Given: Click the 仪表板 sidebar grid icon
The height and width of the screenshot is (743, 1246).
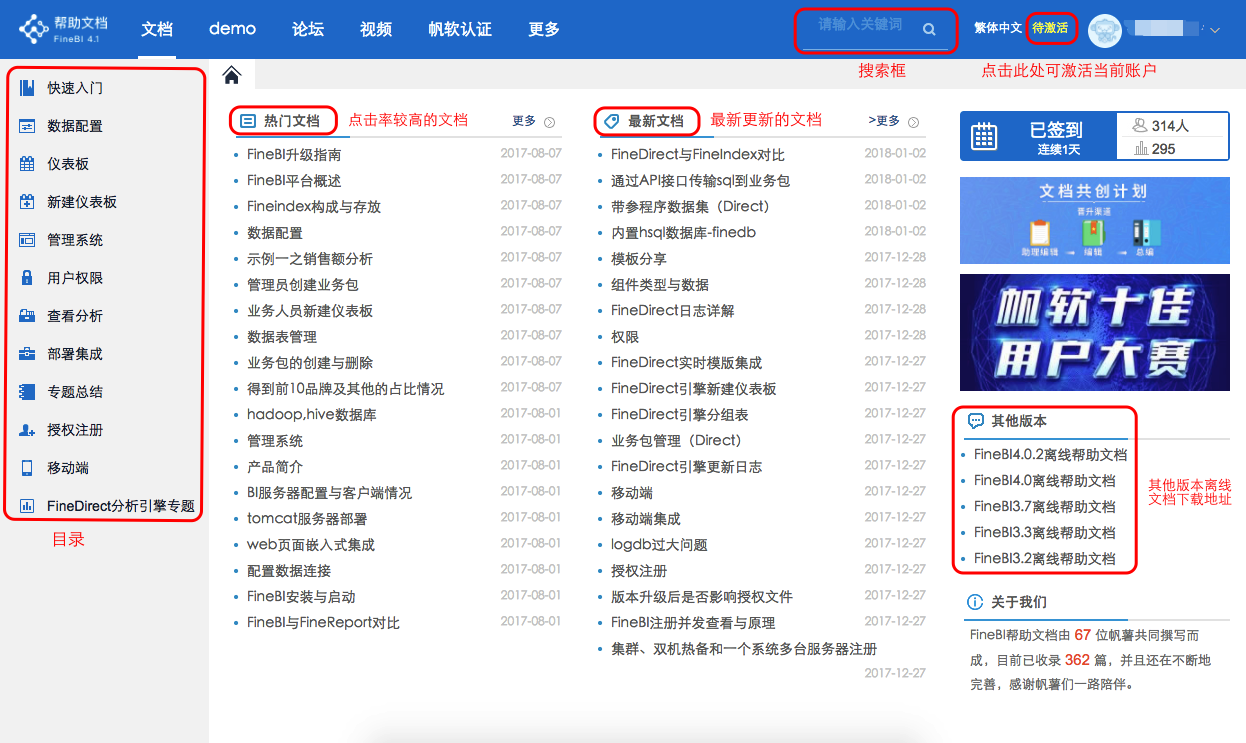Looking at the screenshot, I should (27, 164).
